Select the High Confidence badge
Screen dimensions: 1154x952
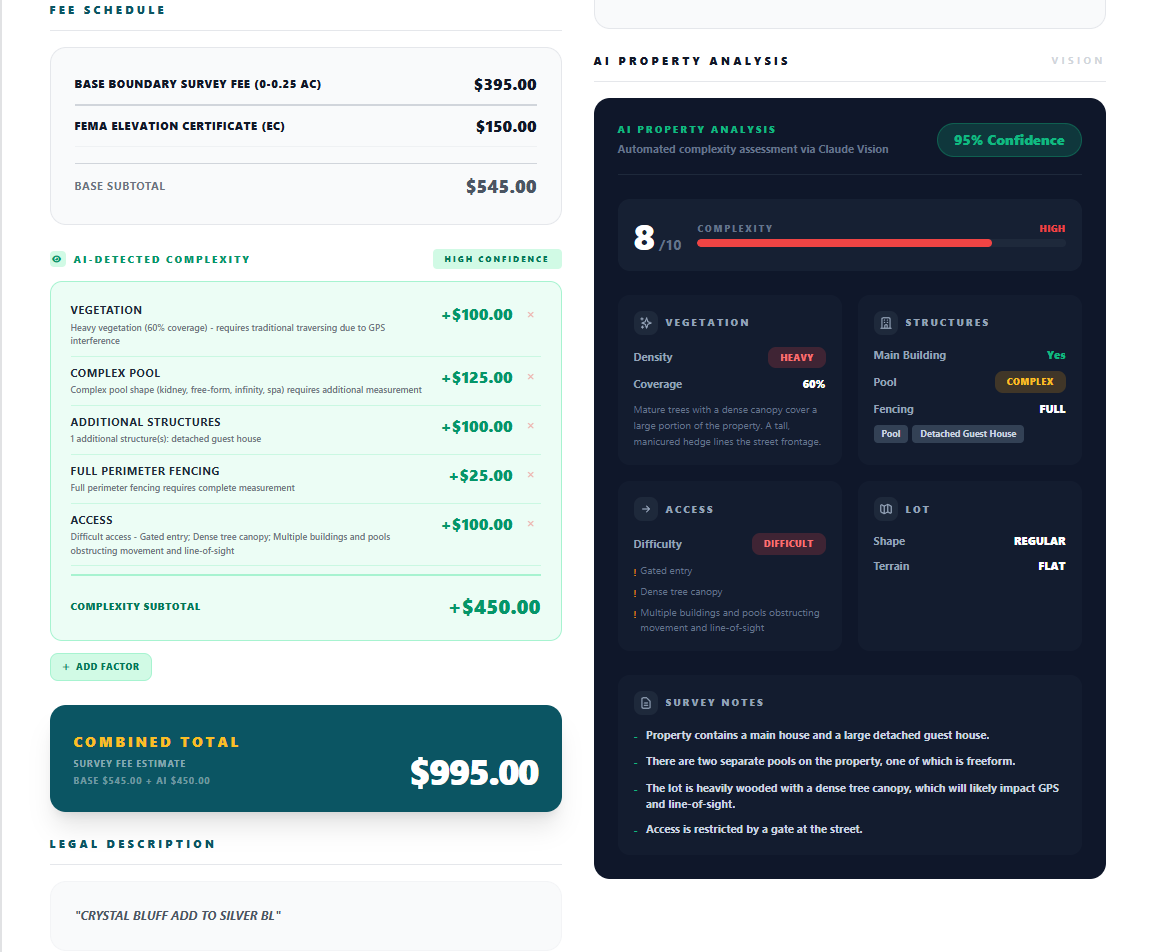click(x=497, y=259)
